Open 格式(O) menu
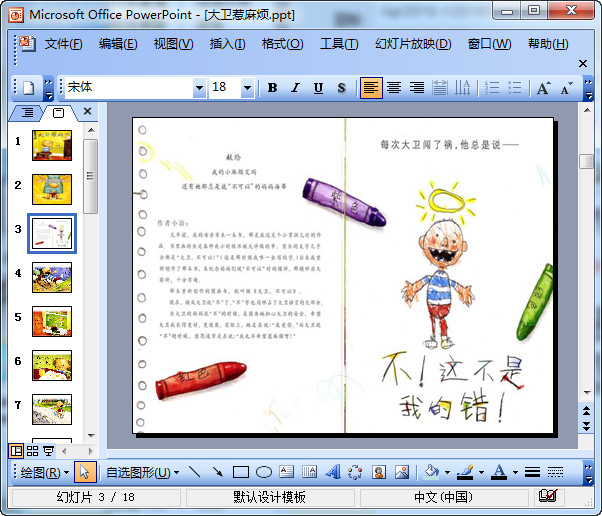Viewport: 602px width, 516px height. pos(282,44)
